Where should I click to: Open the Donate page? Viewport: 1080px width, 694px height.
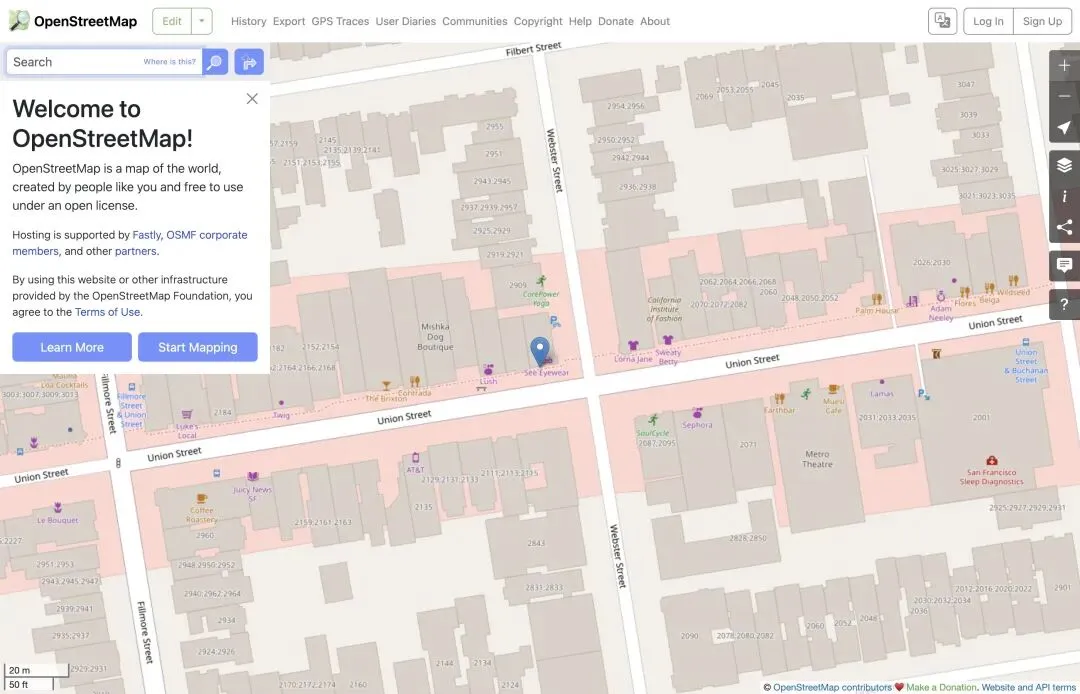pyautogui.click(x=616, y=21)
